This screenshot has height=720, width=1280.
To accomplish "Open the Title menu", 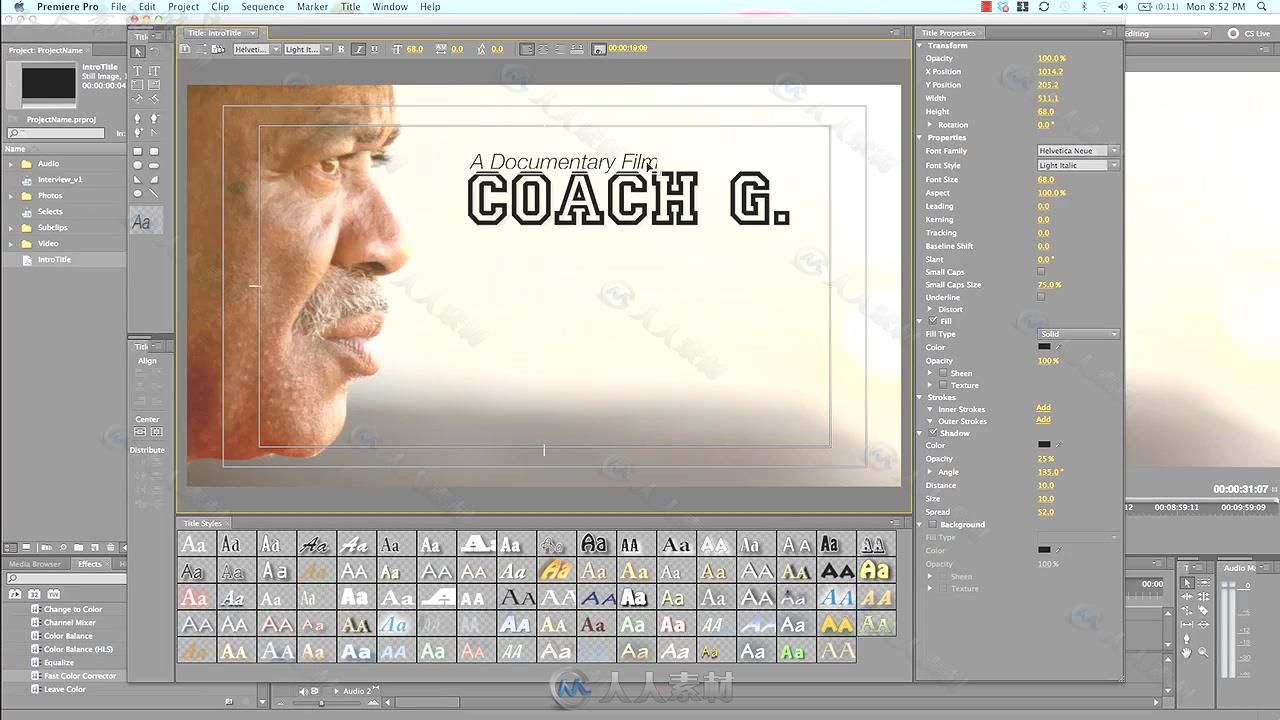I will click(x=350, y=7).
